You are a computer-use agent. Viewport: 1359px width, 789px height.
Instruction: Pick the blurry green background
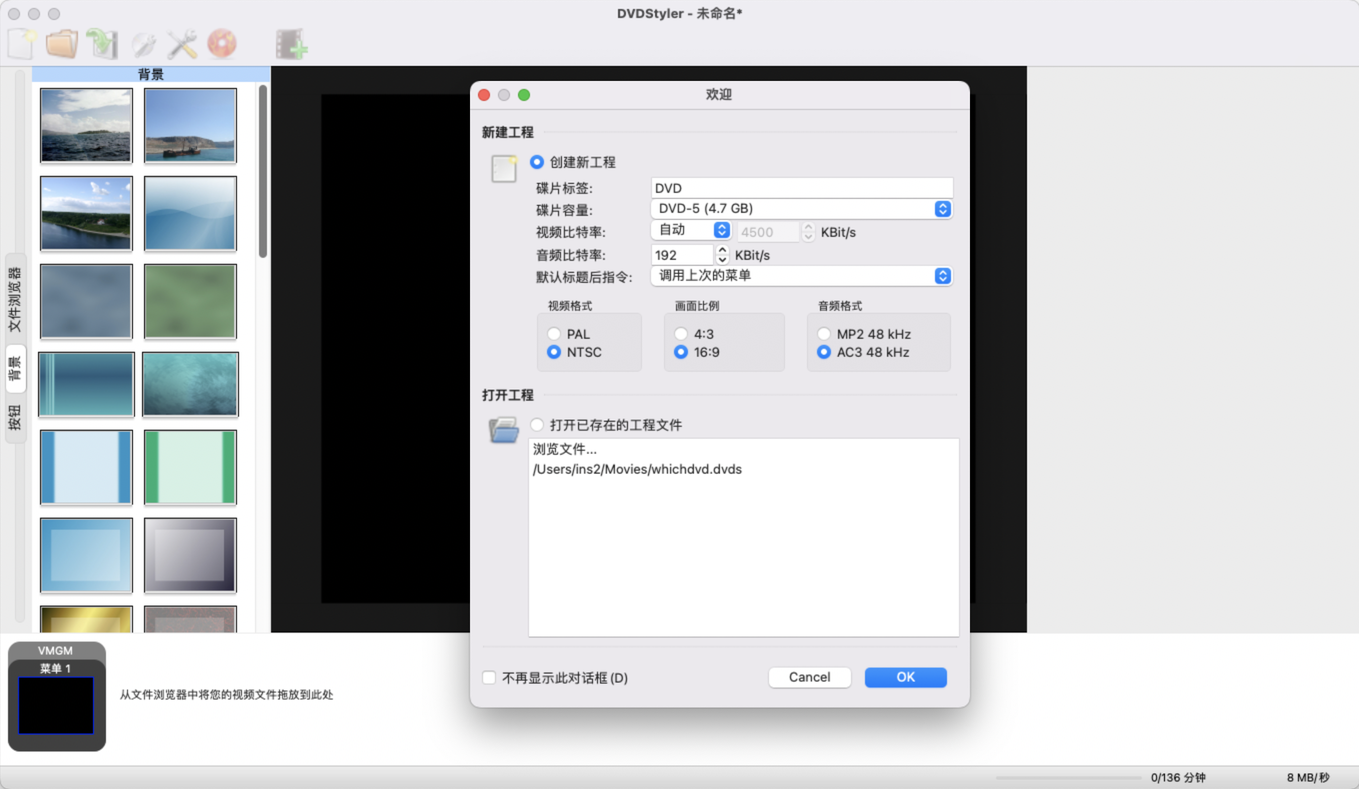190,301
